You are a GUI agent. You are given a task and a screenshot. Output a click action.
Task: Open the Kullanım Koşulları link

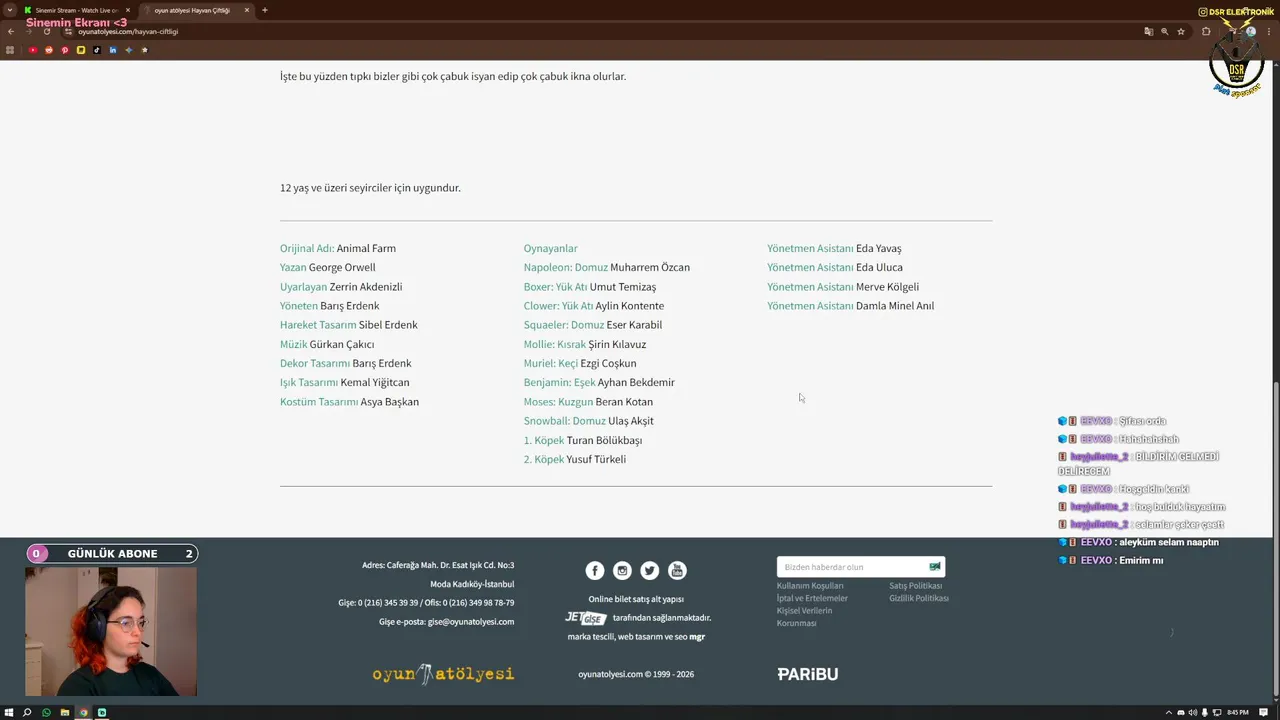(x=810, y=586)
